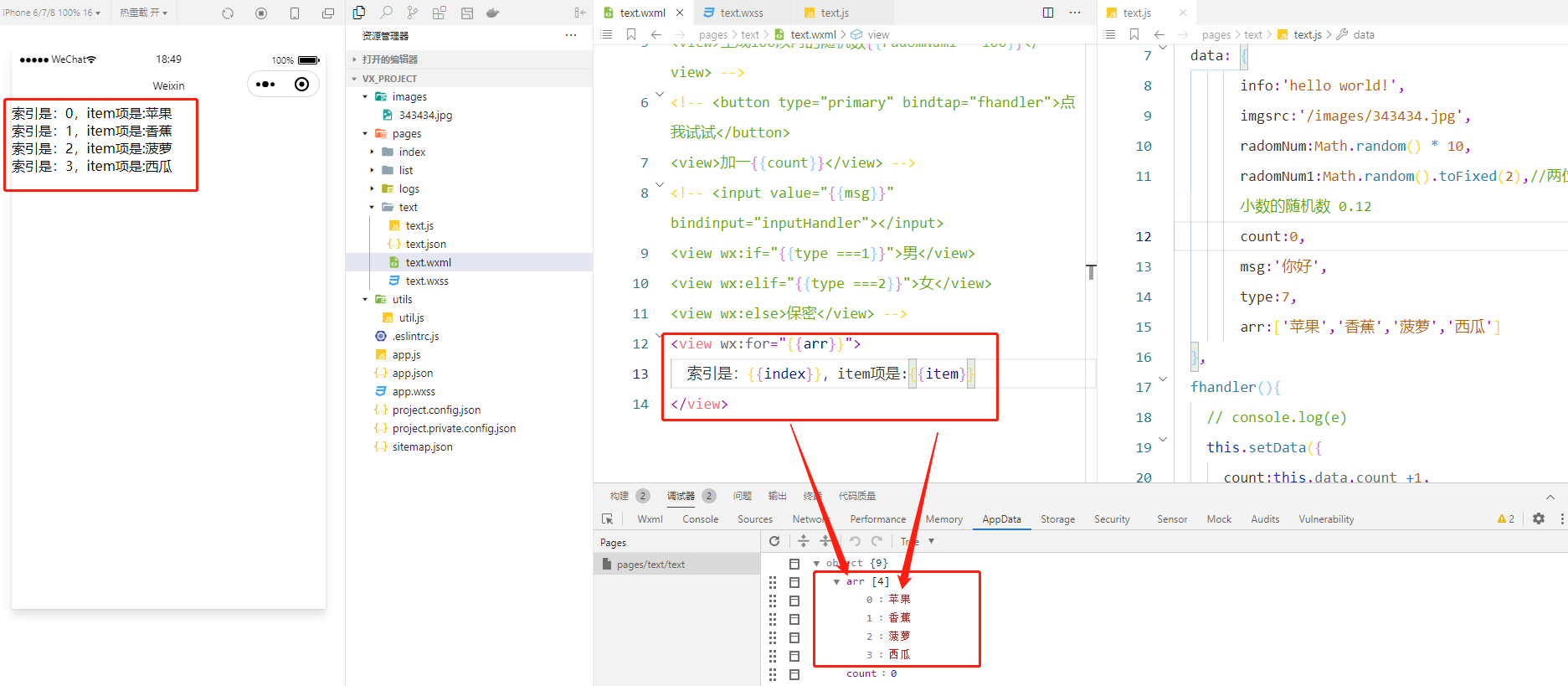Viewport: 1568px width, 686px height.
Task: Toggle the checkbox beside item 1 香蕉
Action: (x=794, y=619)
